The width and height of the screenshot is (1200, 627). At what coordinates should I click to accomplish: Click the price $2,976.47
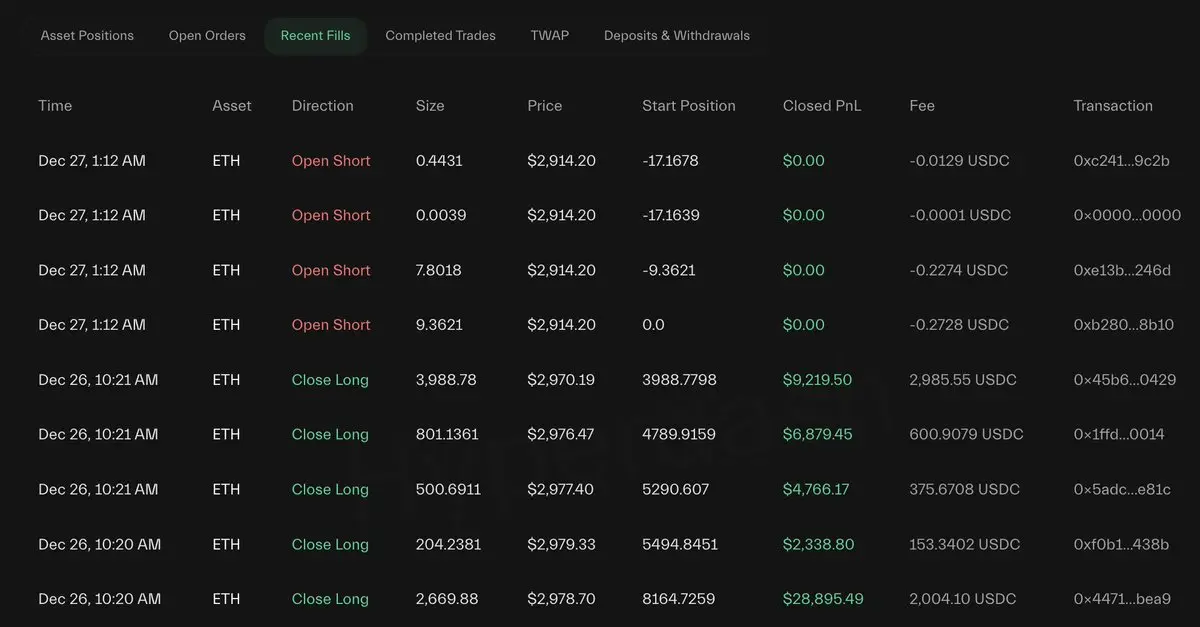point(561,434)
